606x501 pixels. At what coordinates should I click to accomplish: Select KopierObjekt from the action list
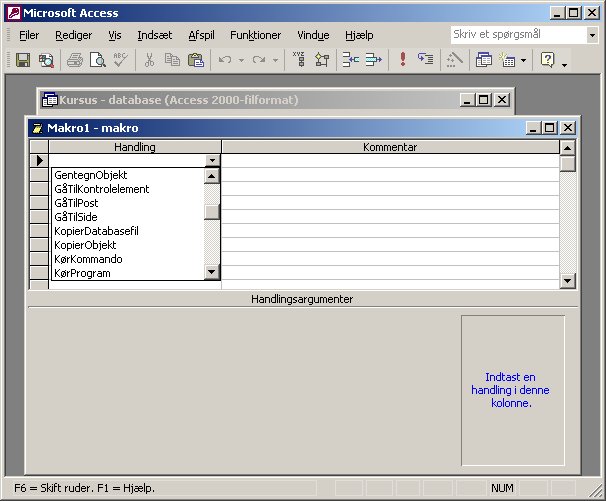pyautogui.click(x=128, y=245)
